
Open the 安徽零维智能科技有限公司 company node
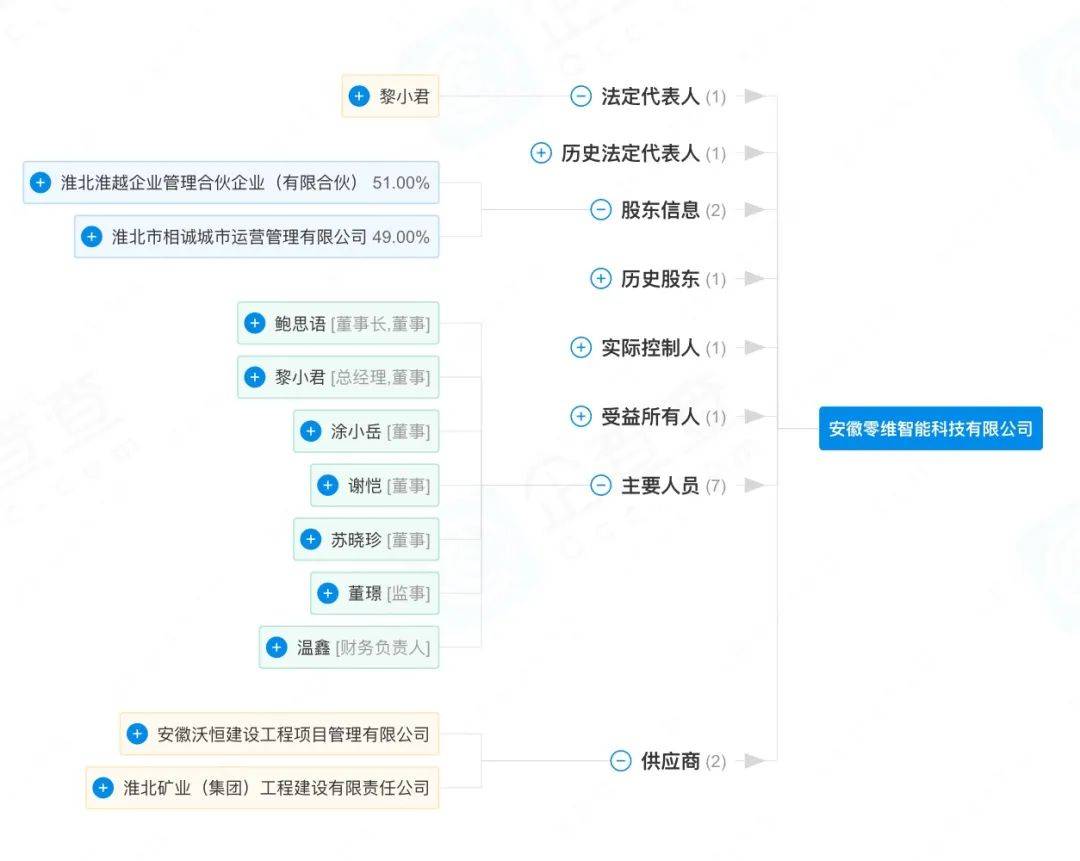tap(931, 428)
